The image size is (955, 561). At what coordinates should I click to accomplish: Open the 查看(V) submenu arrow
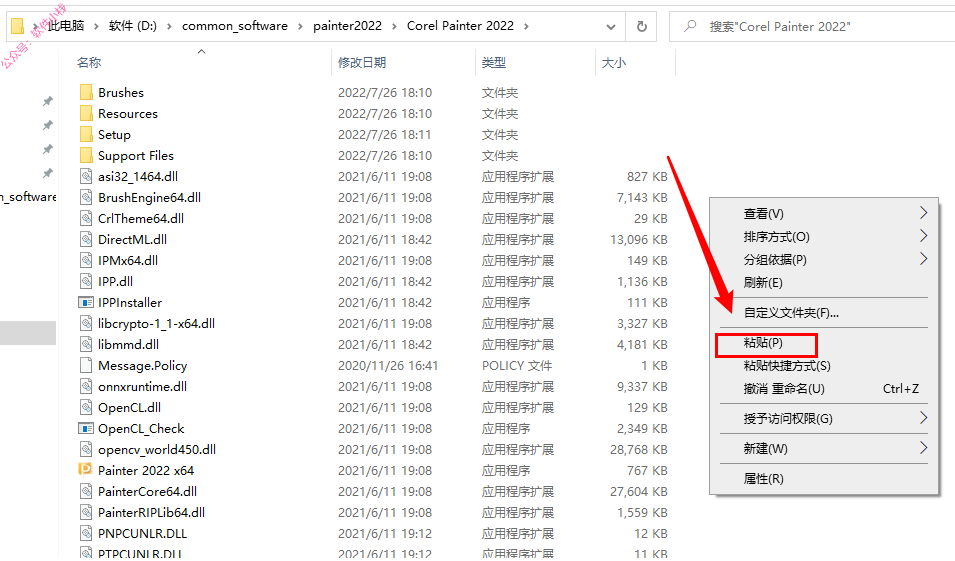click(923, 213)
